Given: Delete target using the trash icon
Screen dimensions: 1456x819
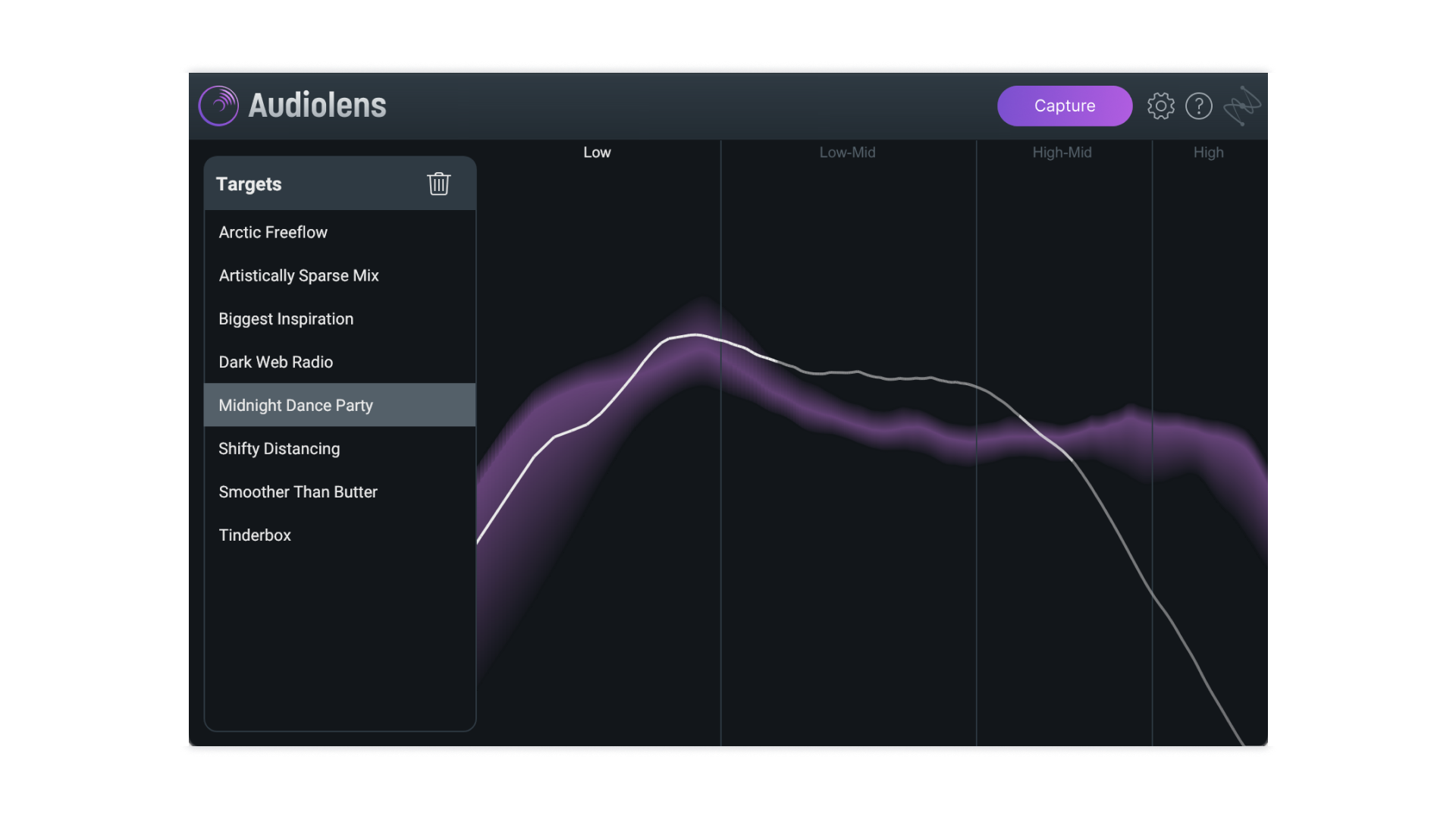Looking at the screenshot, I should (x=438, y=184).
